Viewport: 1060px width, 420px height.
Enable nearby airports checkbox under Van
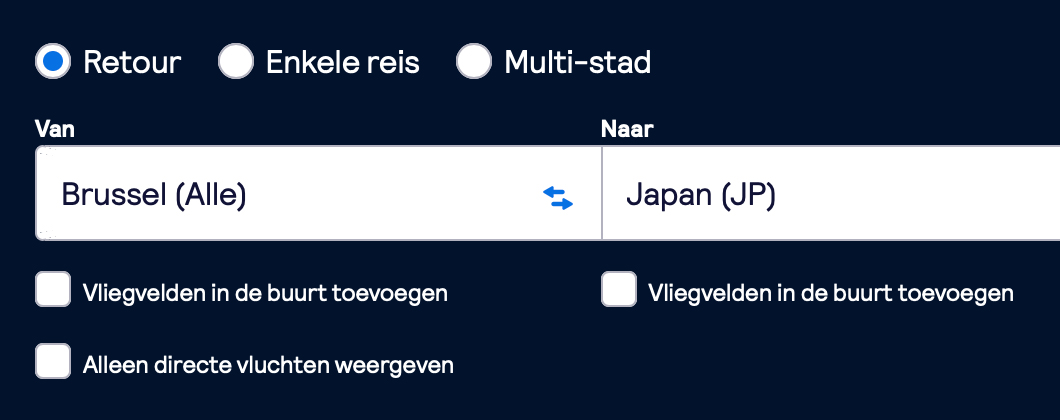point(53,289)
